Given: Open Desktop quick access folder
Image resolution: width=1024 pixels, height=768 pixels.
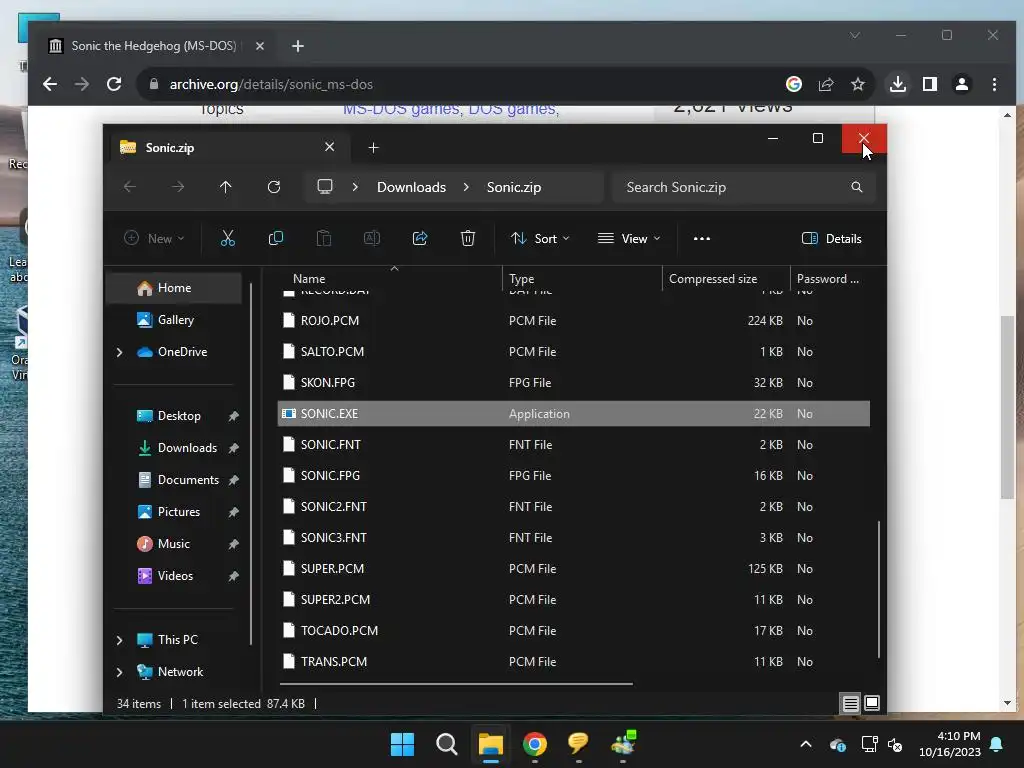Looking at the screenshot, I should point(179,416).
